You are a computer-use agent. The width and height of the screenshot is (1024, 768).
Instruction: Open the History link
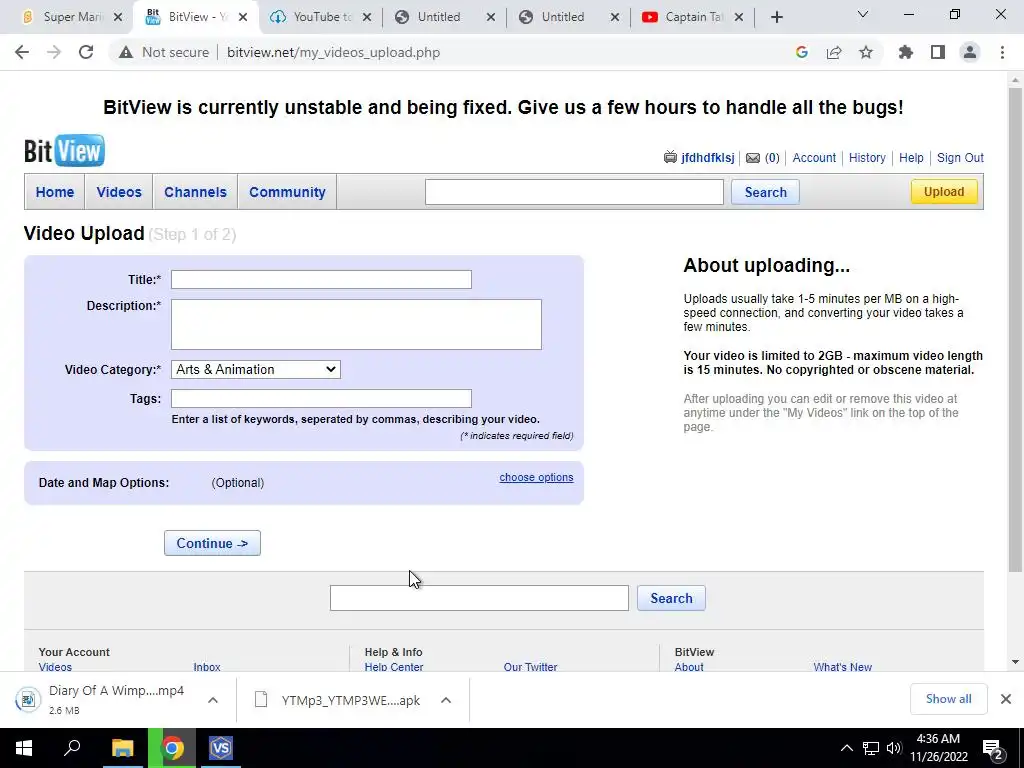tap(867, 158)
